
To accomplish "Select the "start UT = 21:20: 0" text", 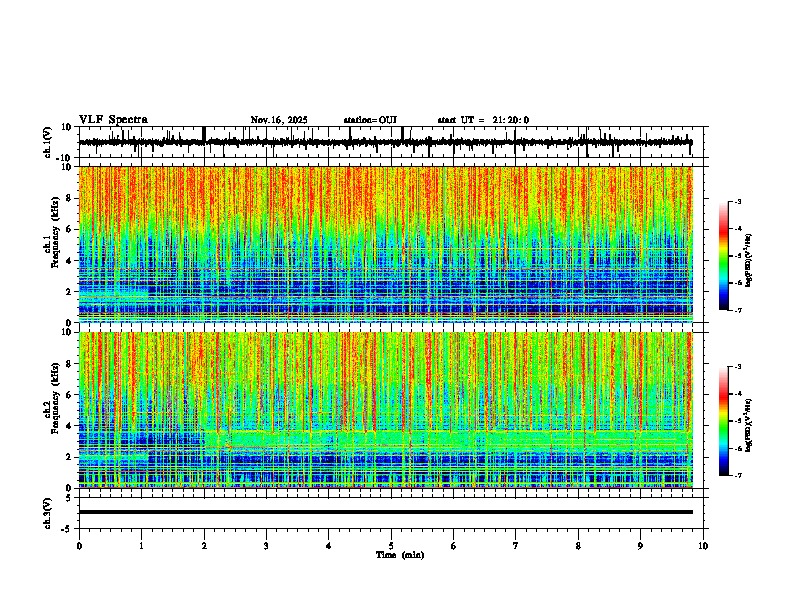I will click(x=483, y=120).
